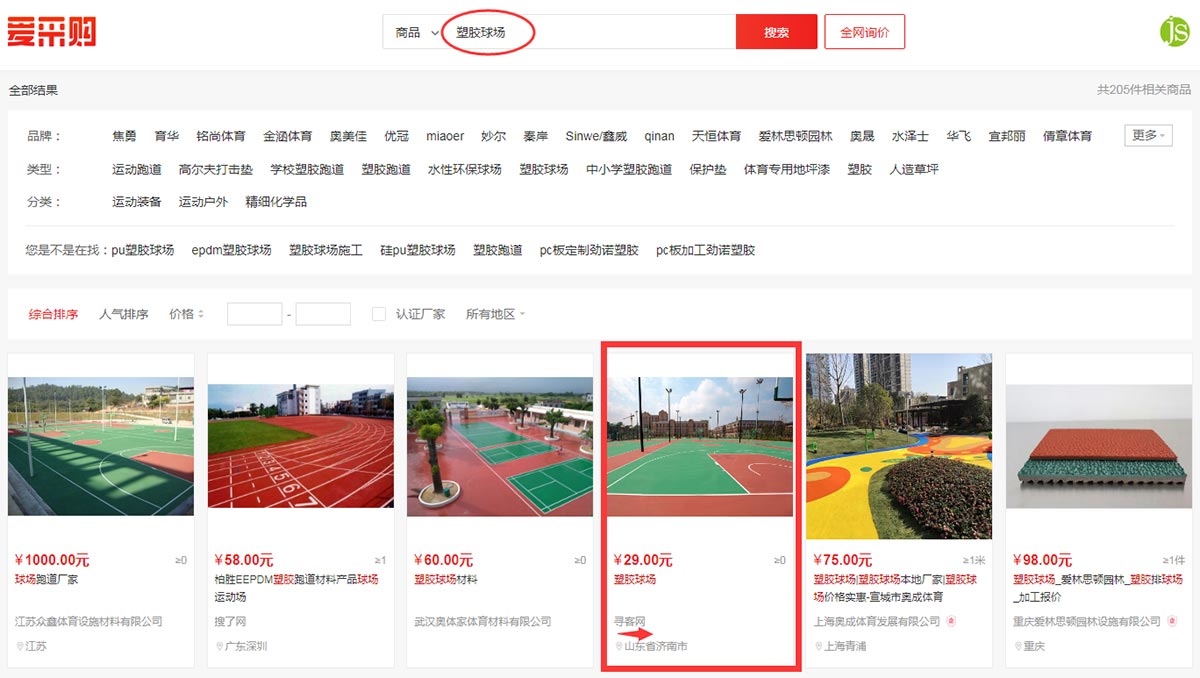Click the 全网询价 button
Viewport: 1200px width, 678px height.
pos(864,31)
